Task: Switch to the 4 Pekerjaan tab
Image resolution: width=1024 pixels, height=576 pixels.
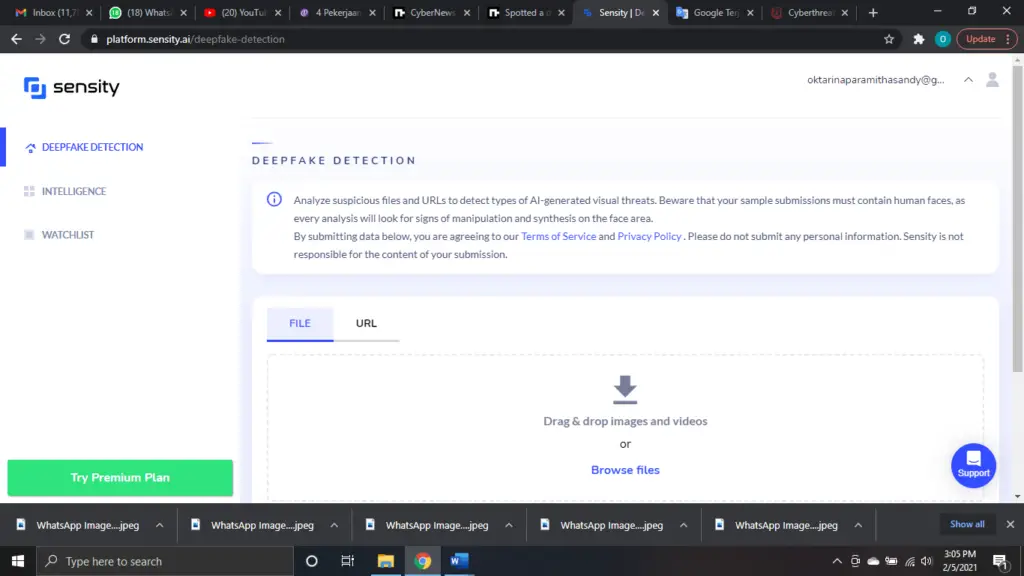Action: 337,12
